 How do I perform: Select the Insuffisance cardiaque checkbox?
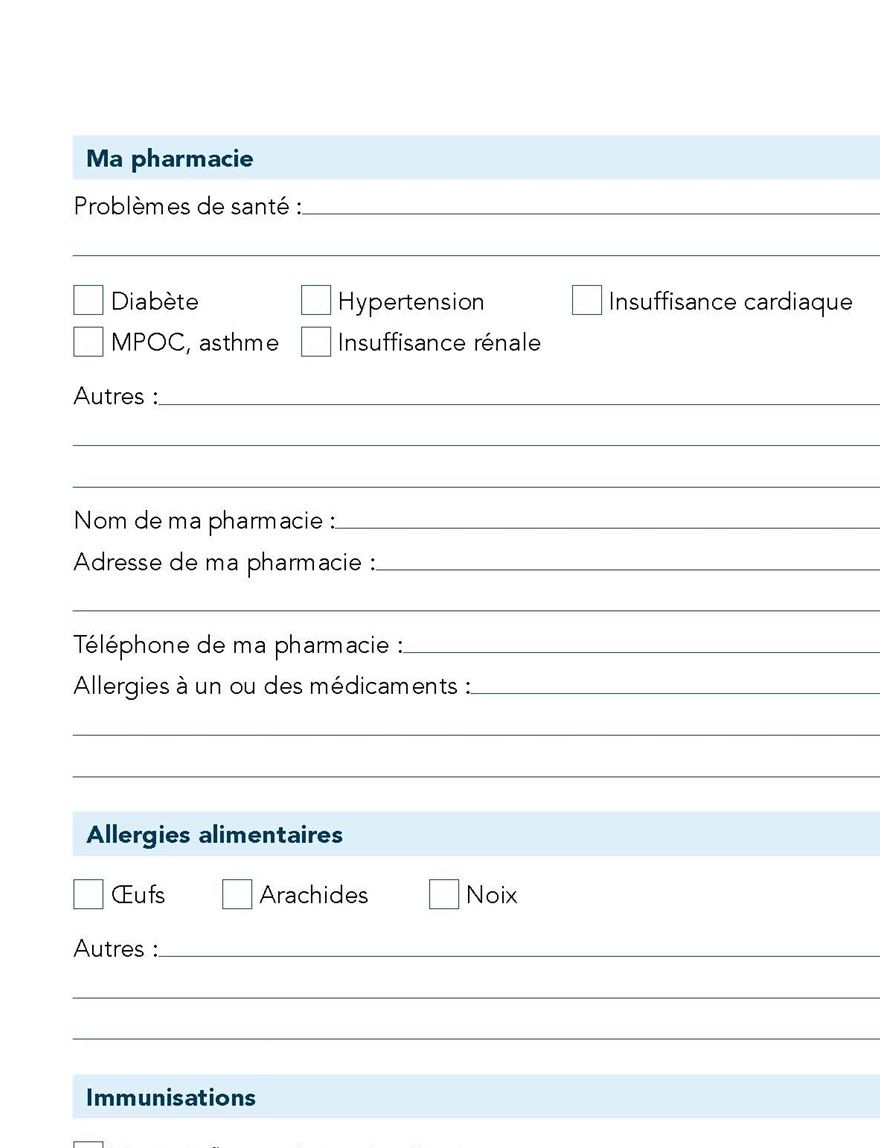pyautogui.click(x=586, y=300)
